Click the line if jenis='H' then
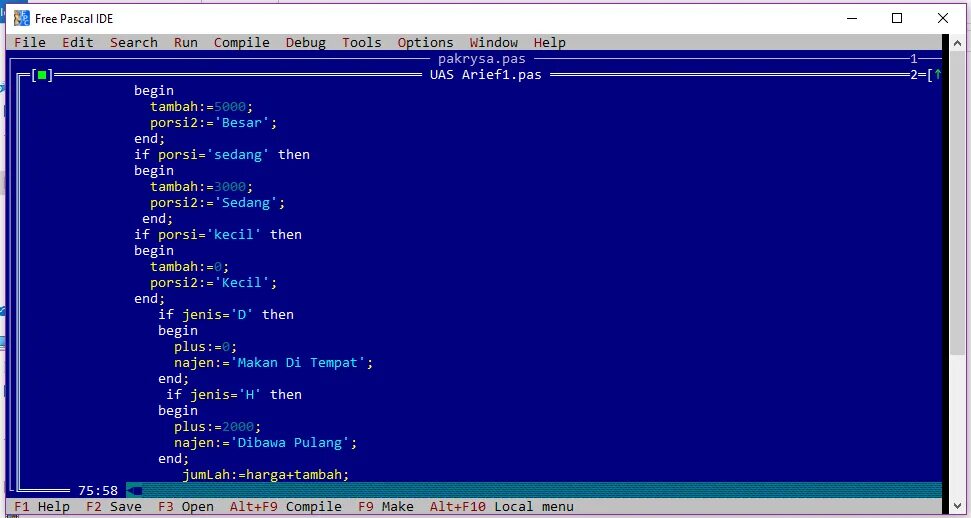The height and width of the screenshot is (518, 971). click(234, 394)
